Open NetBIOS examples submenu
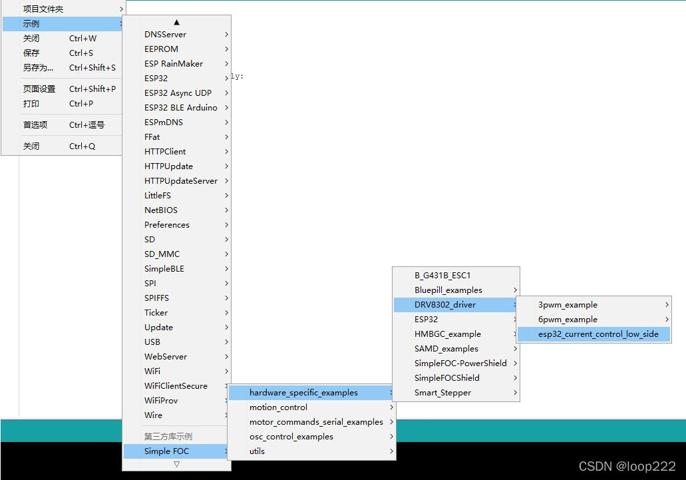The width and height of the screenshot is (686, 480). coord(177,210)
